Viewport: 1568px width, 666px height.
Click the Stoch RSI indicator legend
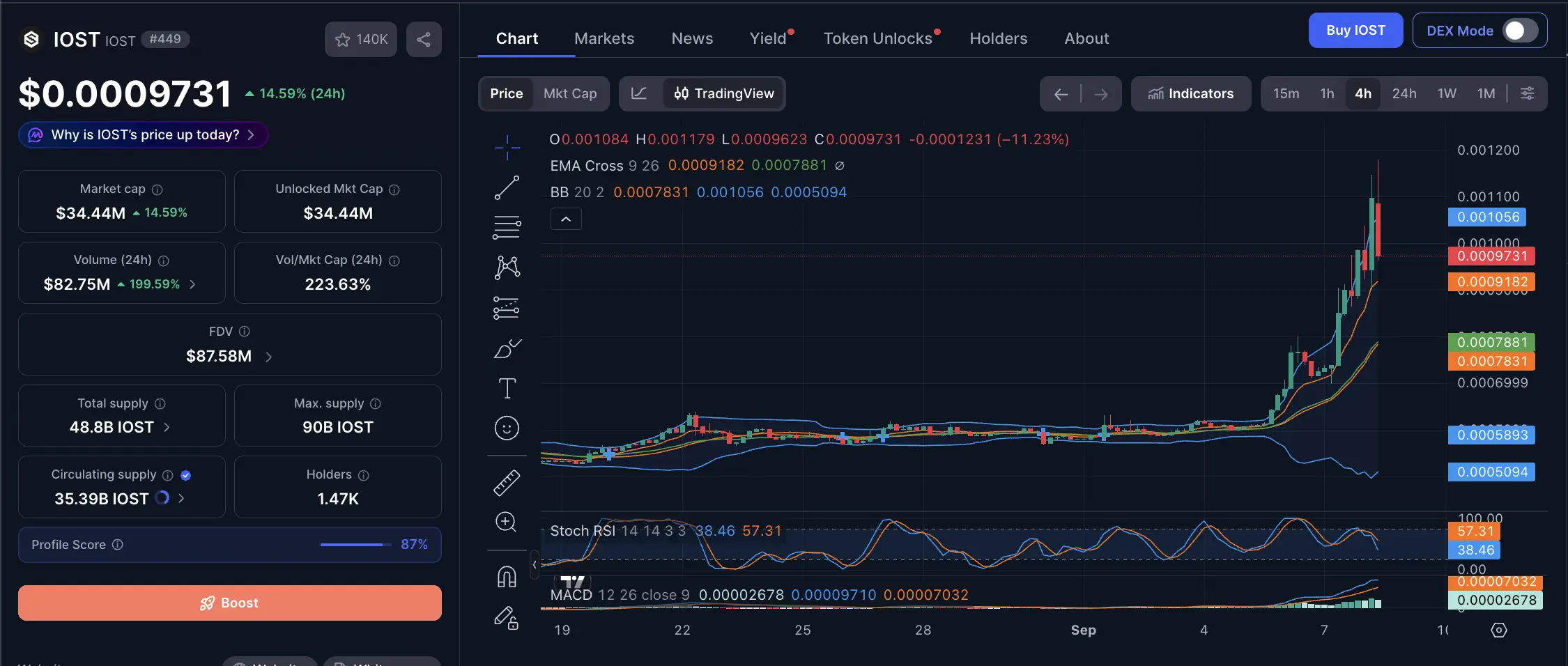point(666,531)
